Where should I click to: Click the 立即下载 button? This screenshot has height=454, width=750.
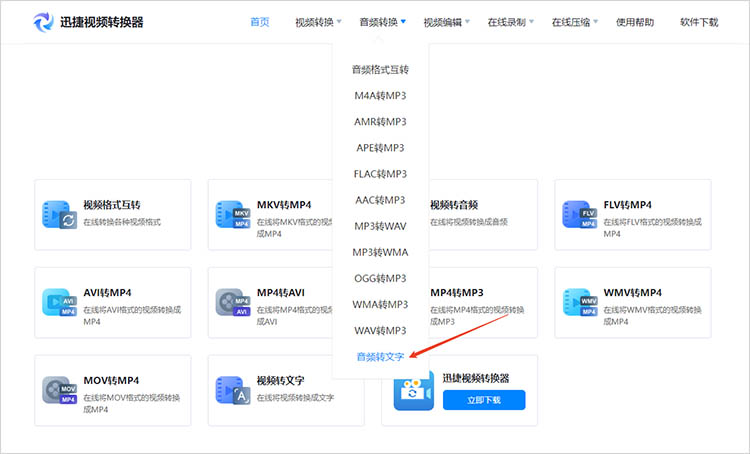coord(484,400)
